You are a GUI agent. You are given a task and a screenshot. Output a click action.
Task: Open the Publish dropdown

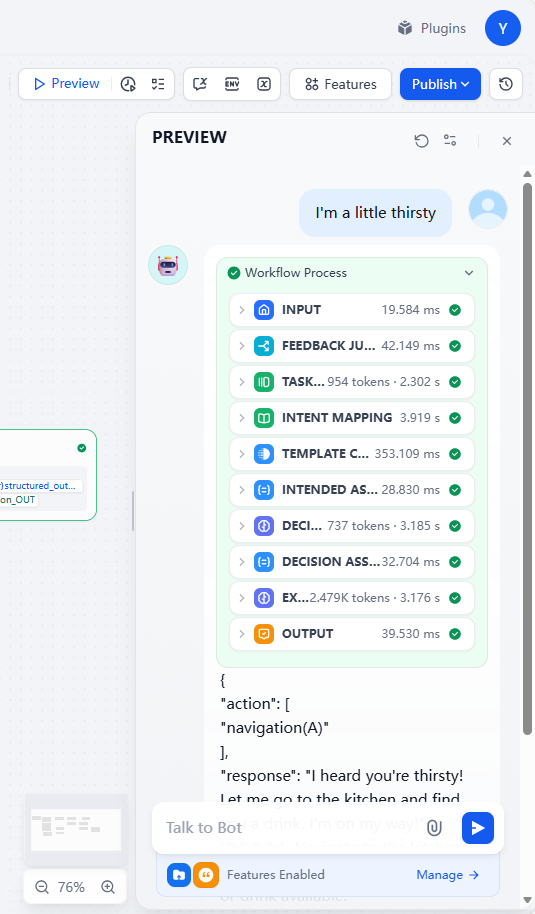coord(440,85)
